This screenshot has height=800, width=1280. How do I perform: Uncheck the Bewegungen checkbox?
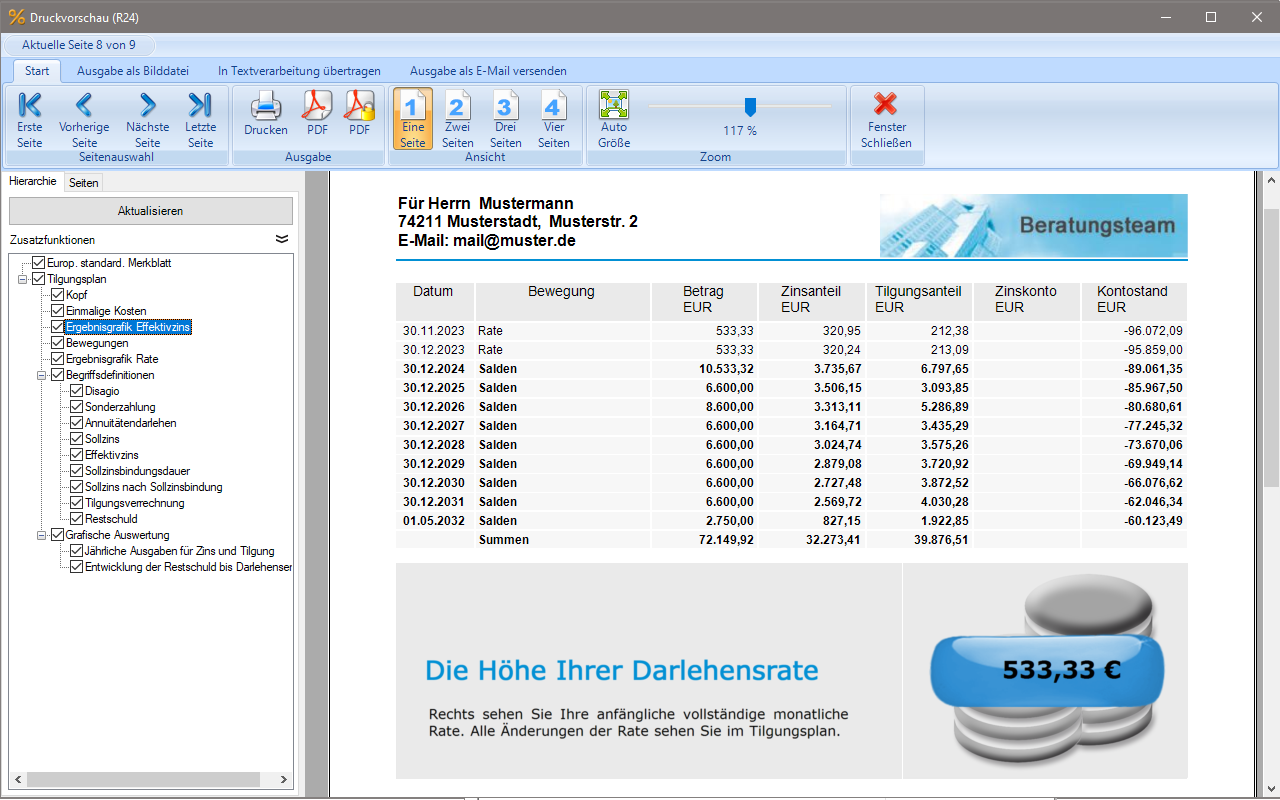tap(58, 343)
